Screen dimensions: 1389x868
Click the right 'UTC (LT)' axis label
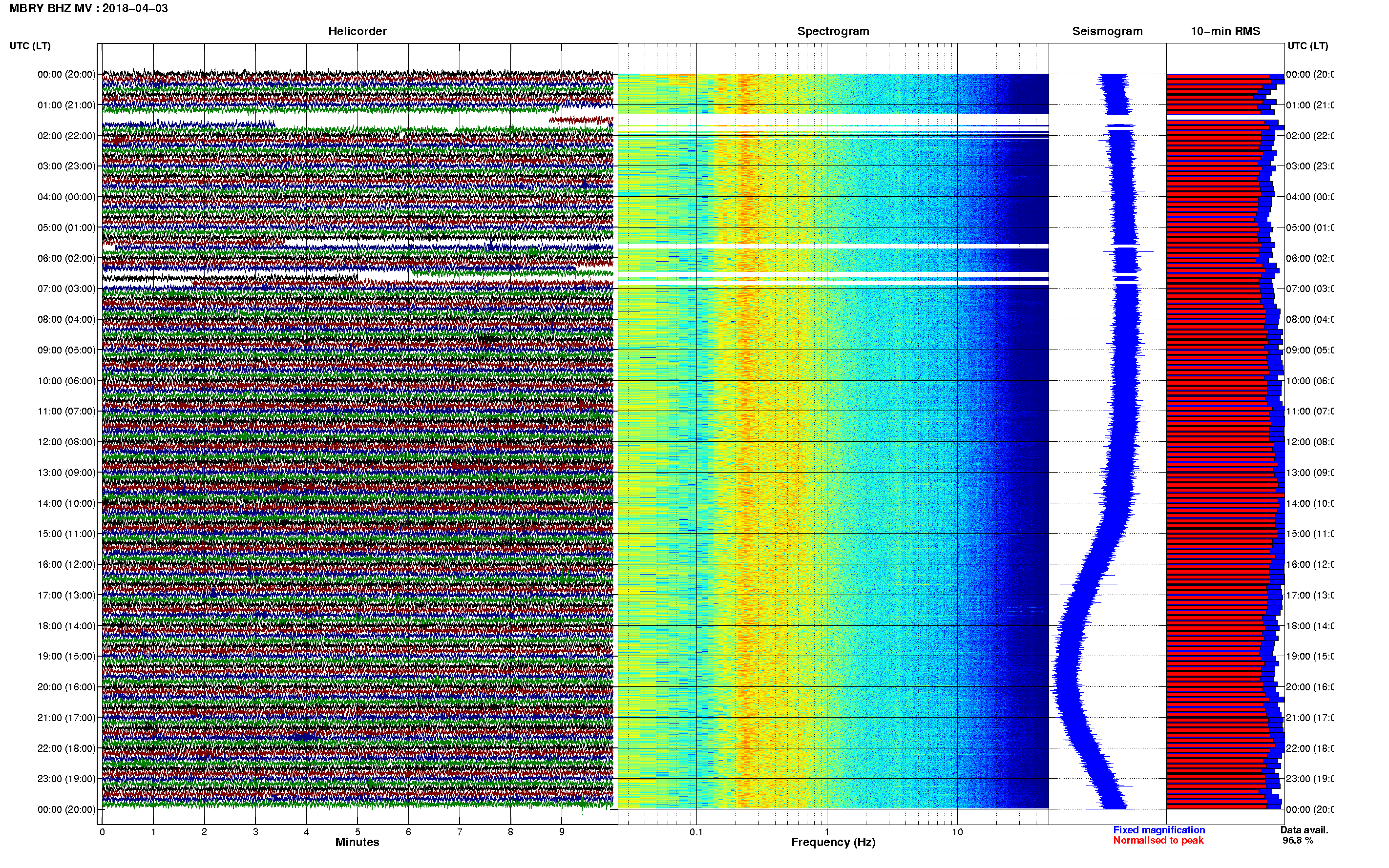pyautogui.click(x=1307, y=46)
